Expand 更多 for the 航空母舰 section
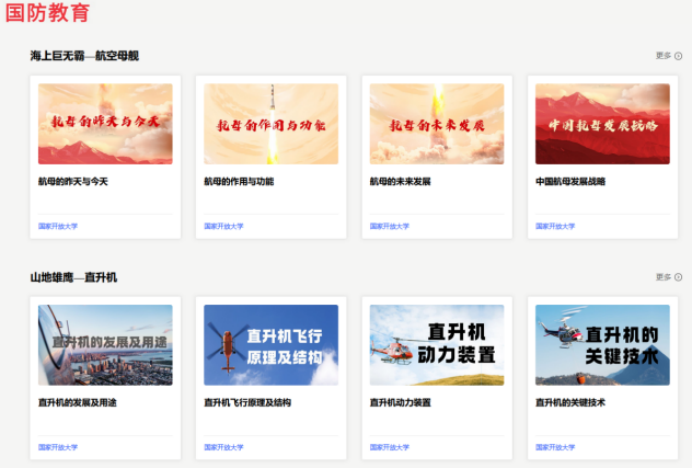Image resolution: width=693 pixels, height=468 pixels. pyautogui.click(x=668, y=56)
